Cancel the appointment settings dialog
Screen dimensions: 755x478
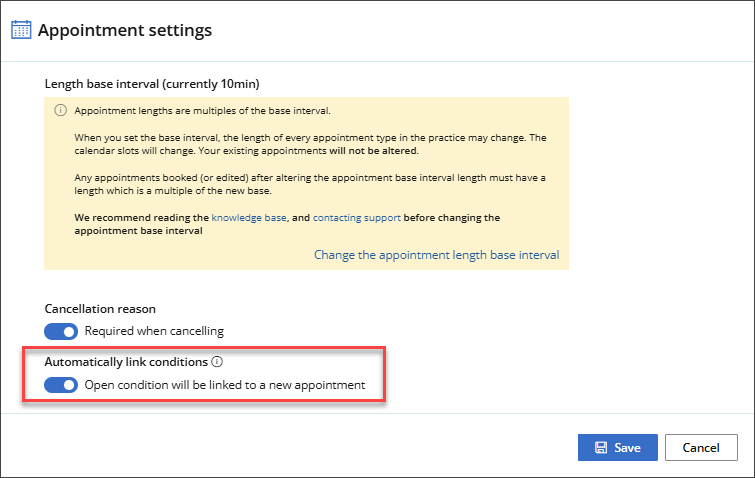(x=701, y=448)
